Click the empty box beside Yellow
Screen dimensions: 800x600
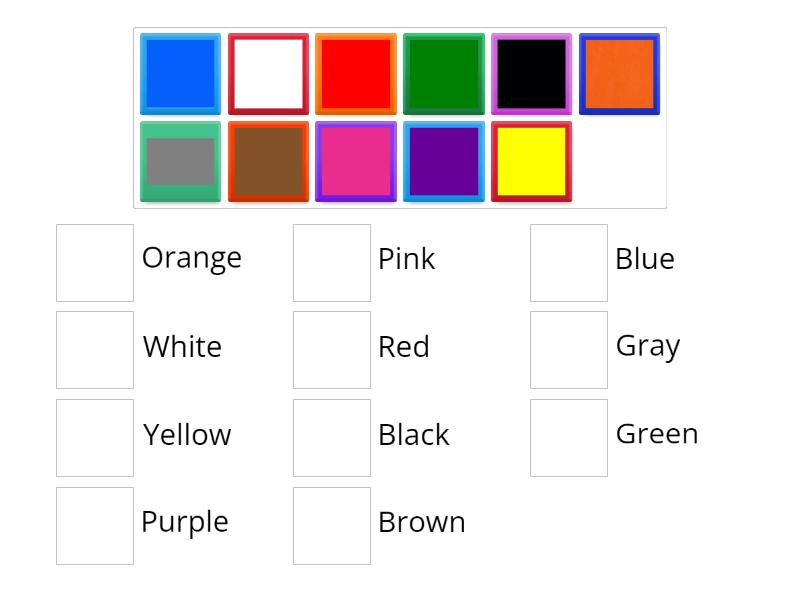(x=95, y=437)
